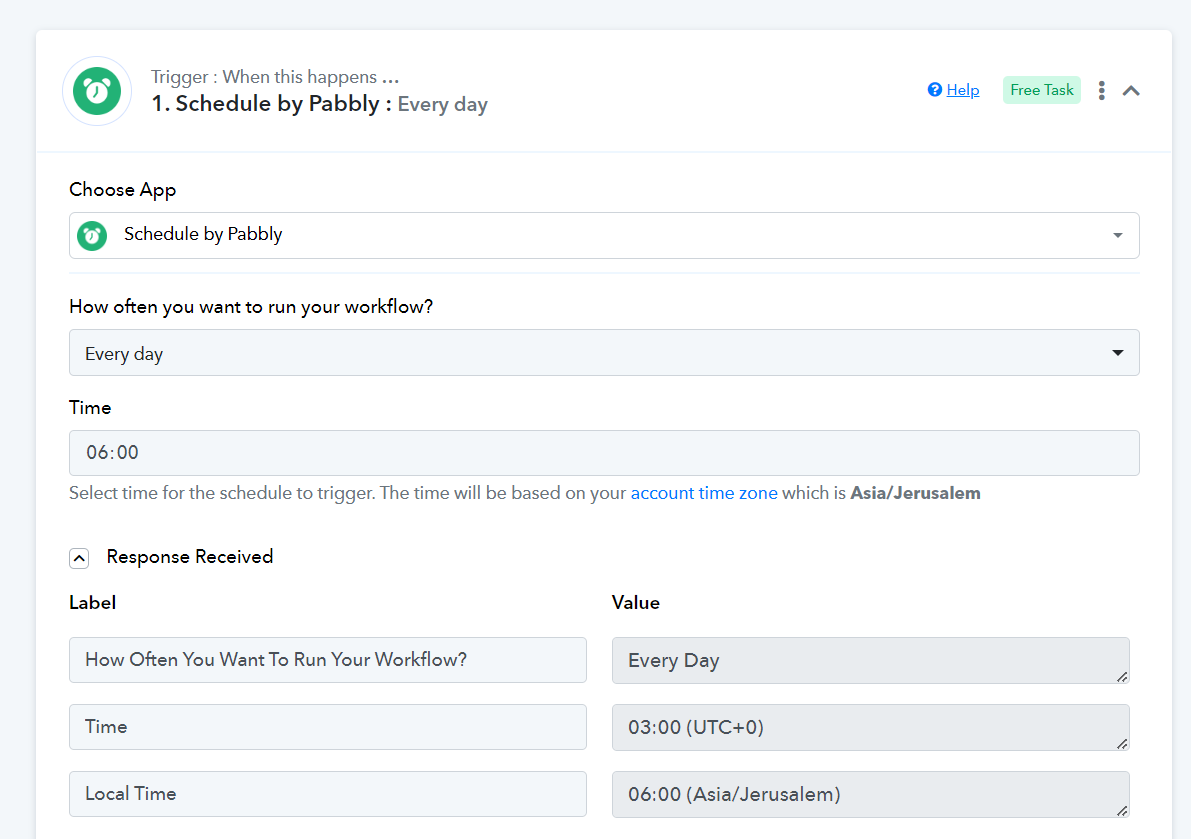Click the 'Label' column heading
The width and height of the screenshot is (1191, 839).
93,603
